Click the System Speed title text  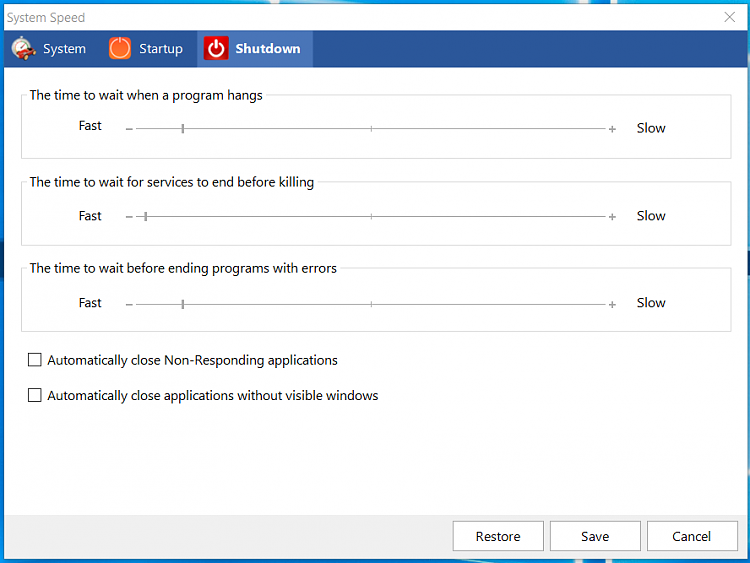click(x=46, y=18)
